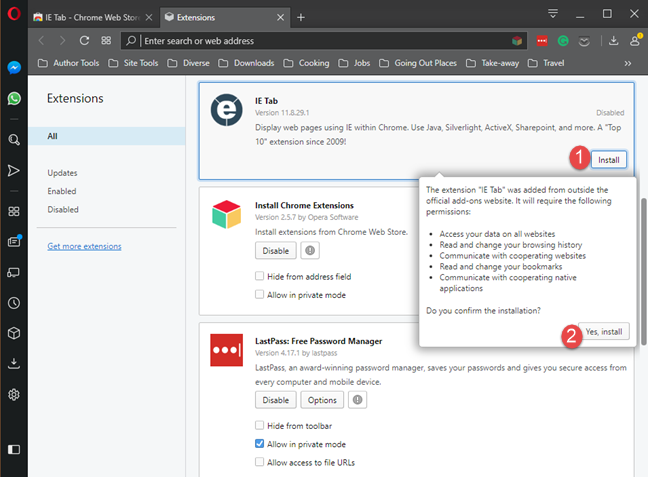Open History via the sidebar clock icon
Viewport: 648px width, 477px height.
pos(14,302)
